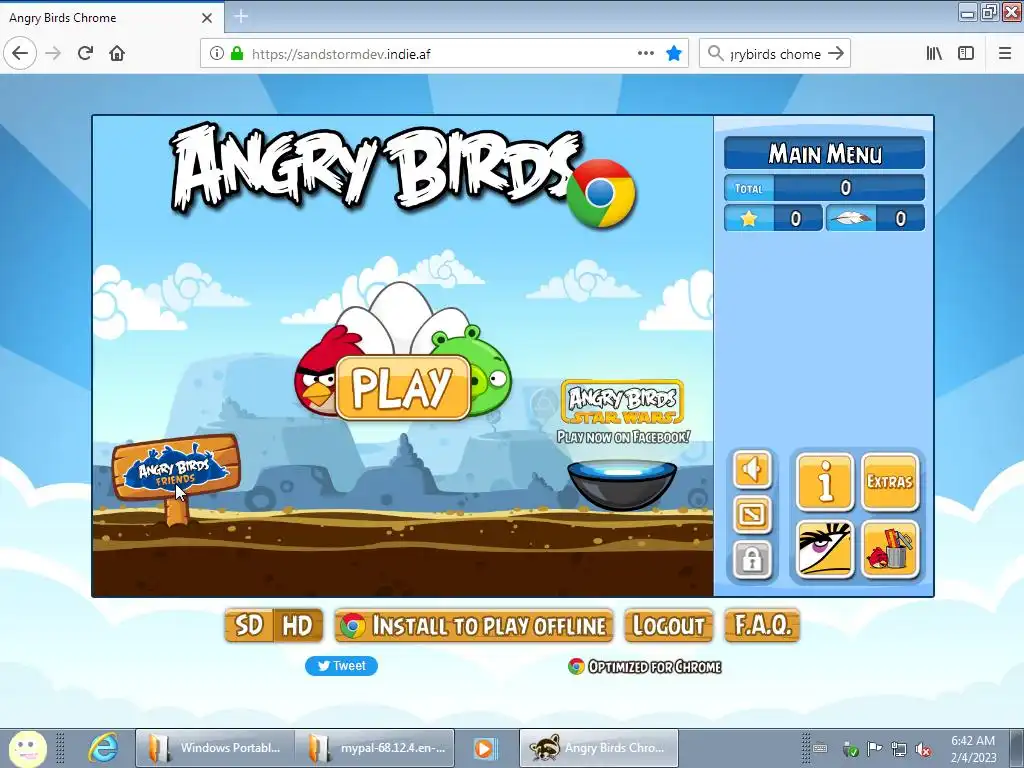
Task: Open the Action Center flag icon
Action: pyautogui.click(x=874, y=749)
